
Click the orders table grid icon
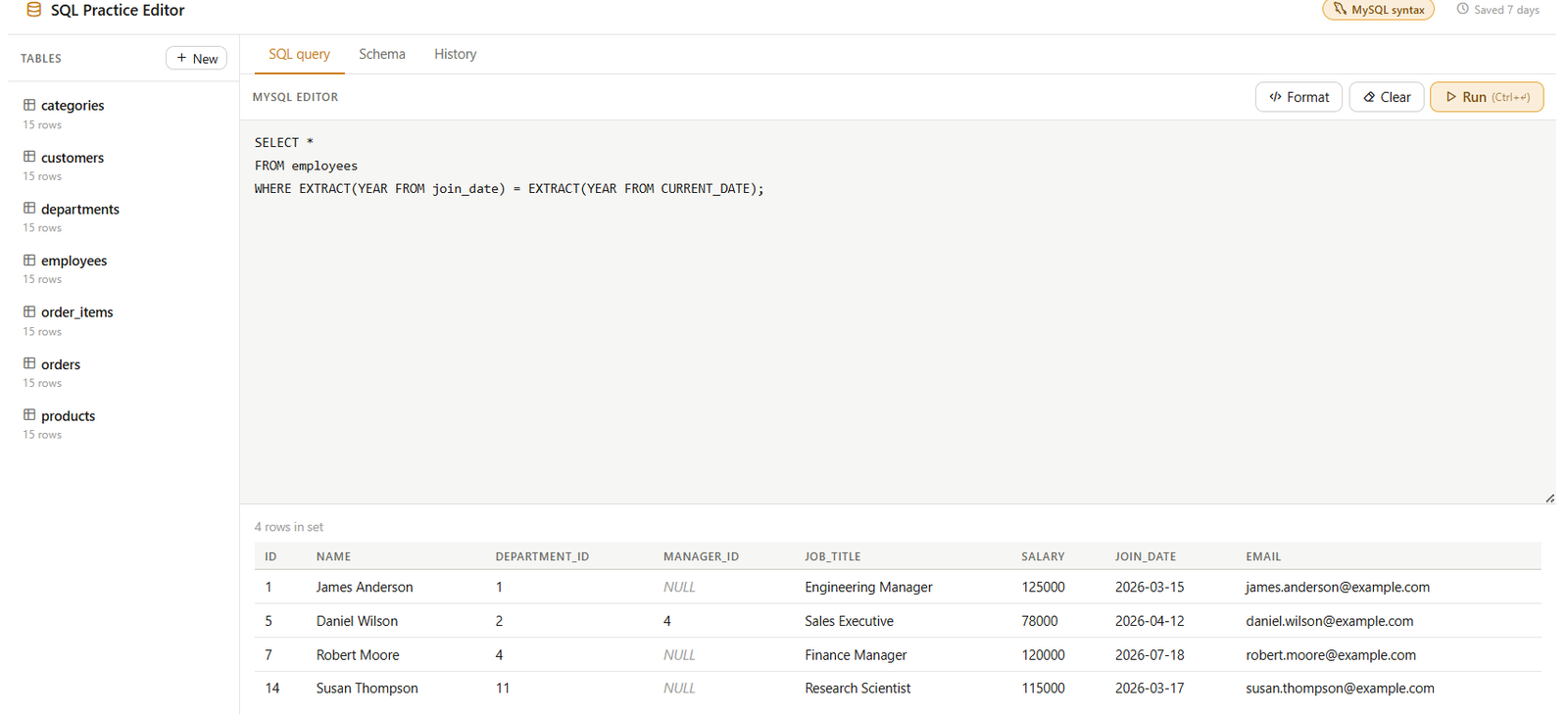tap(29, 363)
